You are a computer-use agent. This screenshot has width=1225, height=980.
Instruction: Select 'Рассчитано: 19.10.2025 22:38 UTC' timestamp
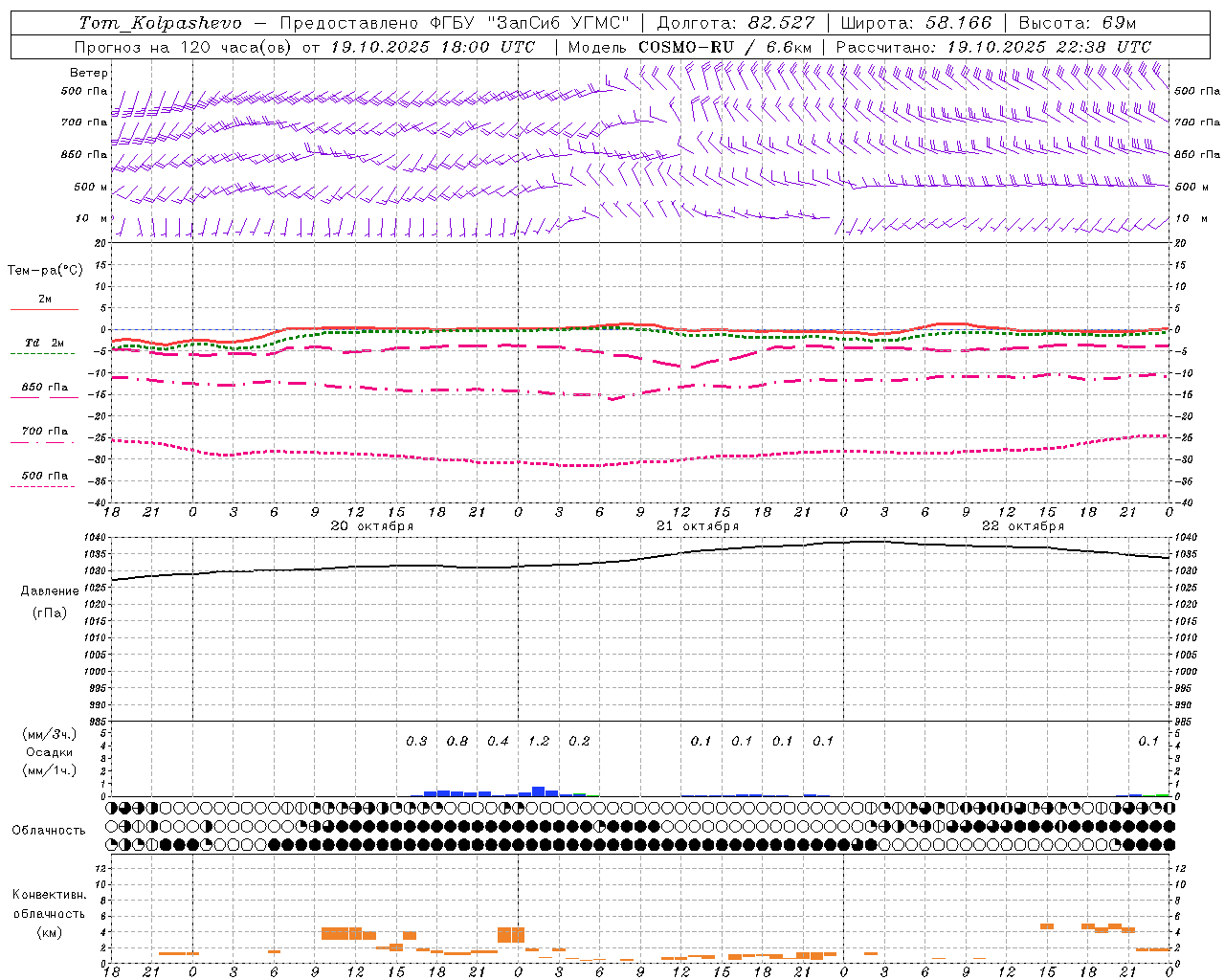[x=993, y=47]
